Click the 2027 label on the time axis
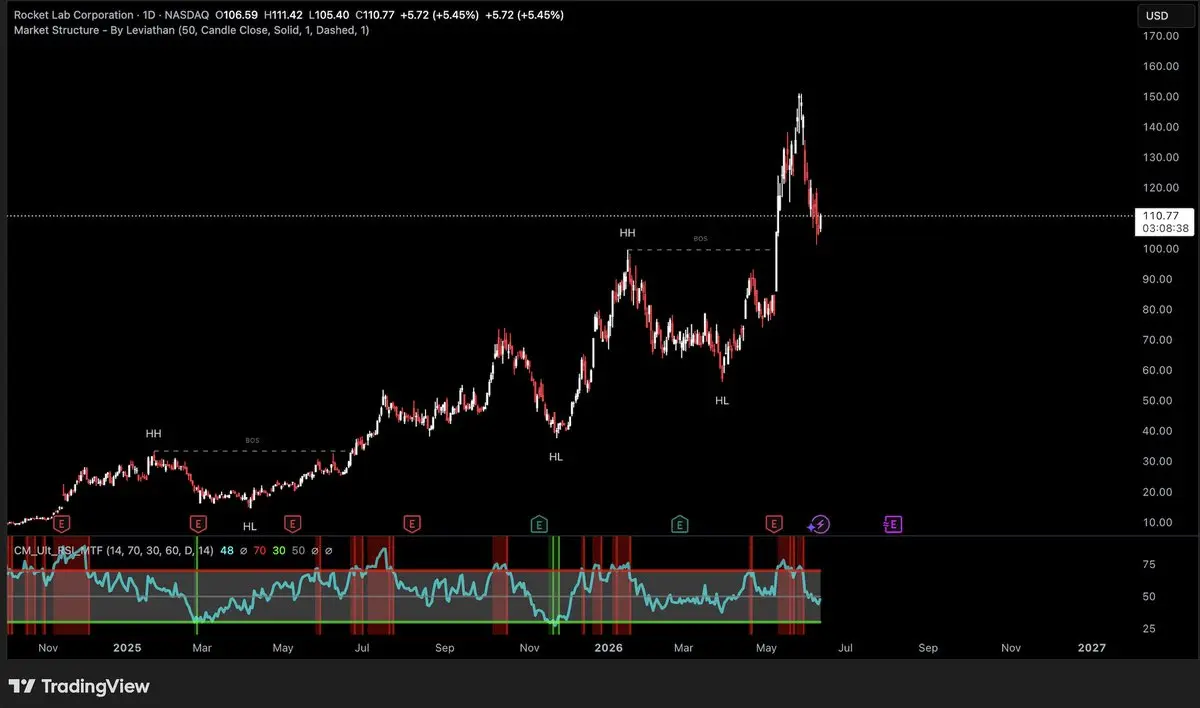The width and height of the screenshot is (1200, 708). point(1092,648)
